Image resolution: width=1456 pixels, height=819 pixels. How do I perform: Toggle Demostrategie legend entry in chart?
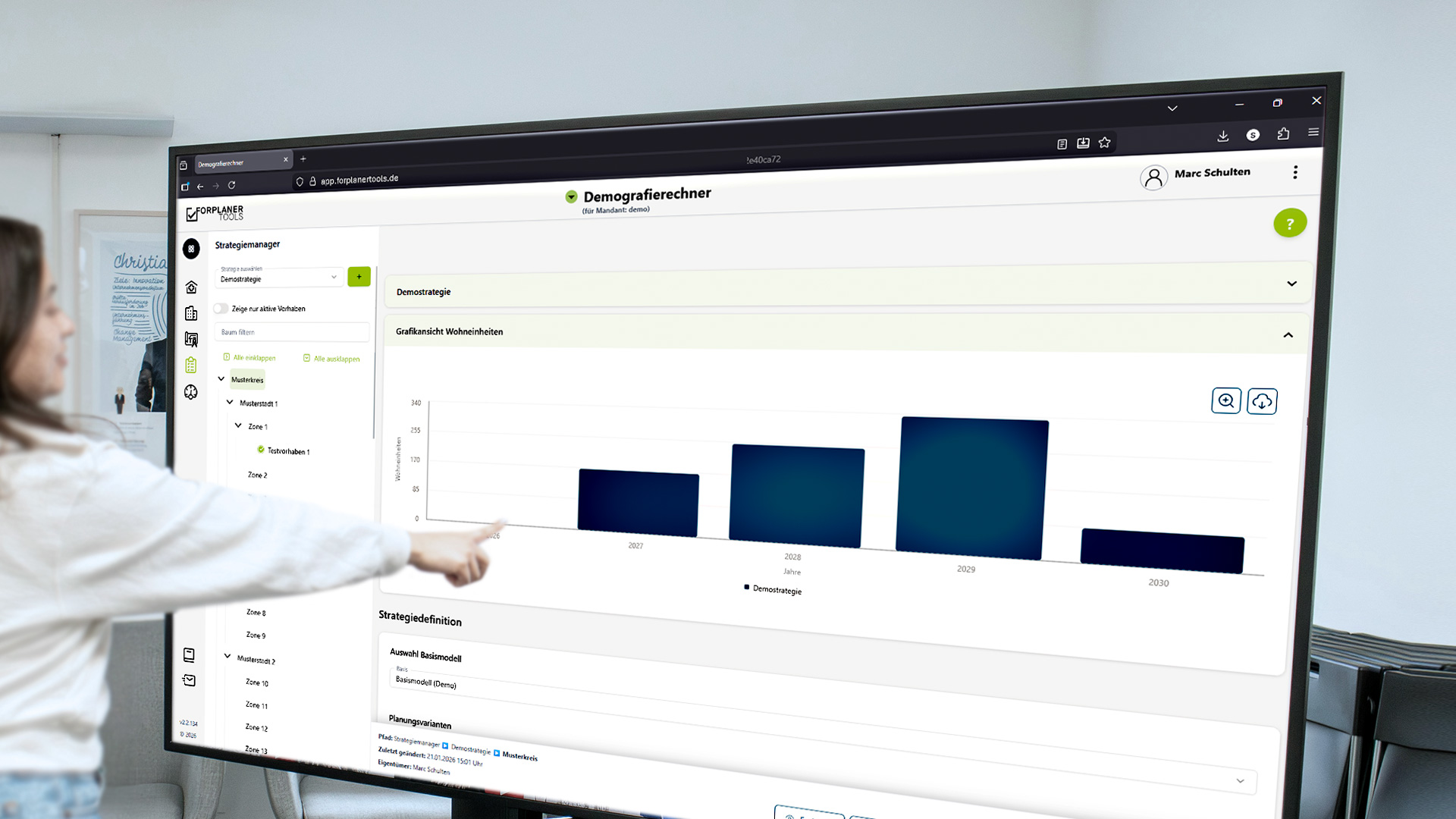(773, 589)
